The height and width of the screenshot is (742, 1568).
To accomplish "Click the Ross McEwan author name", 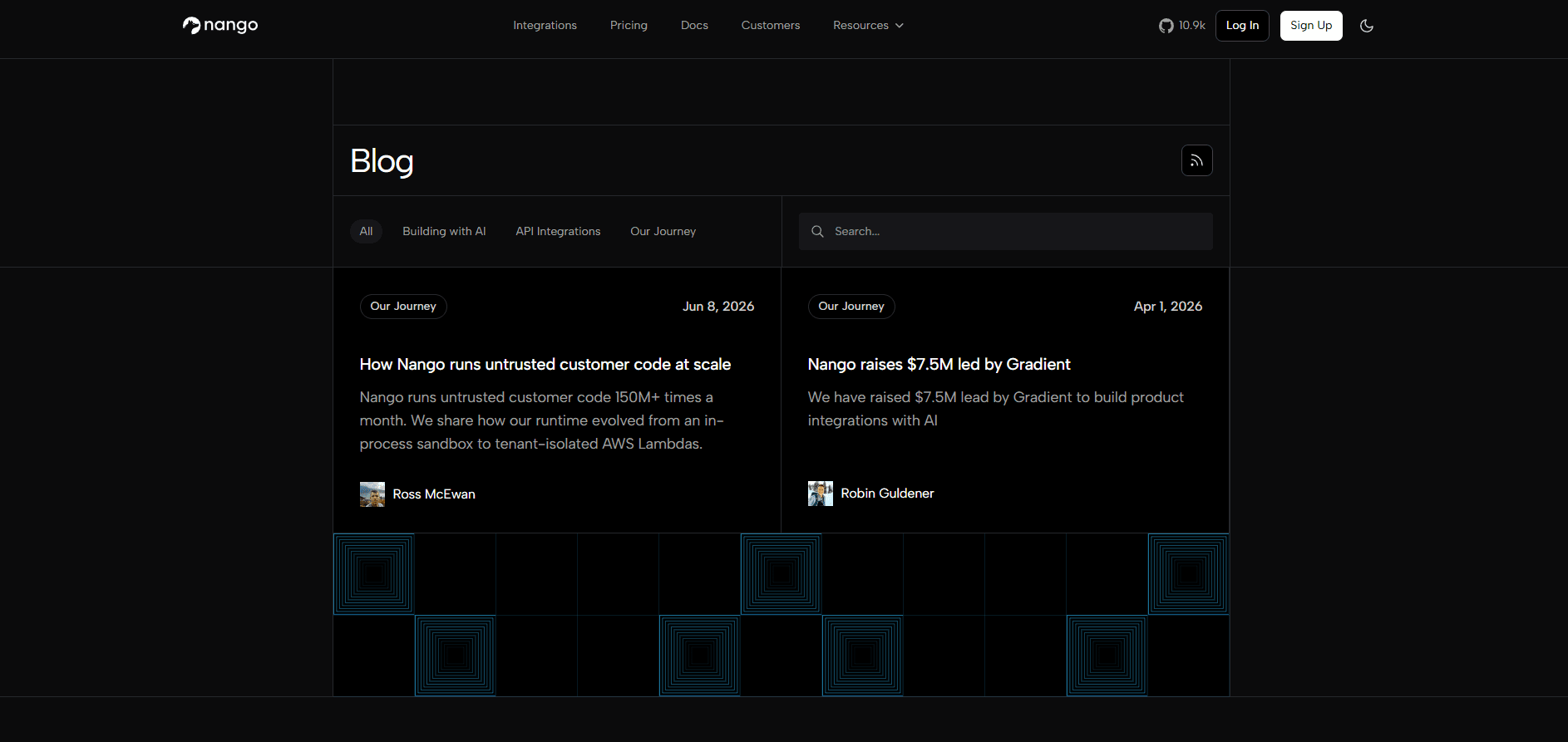I will click(434, 494).
